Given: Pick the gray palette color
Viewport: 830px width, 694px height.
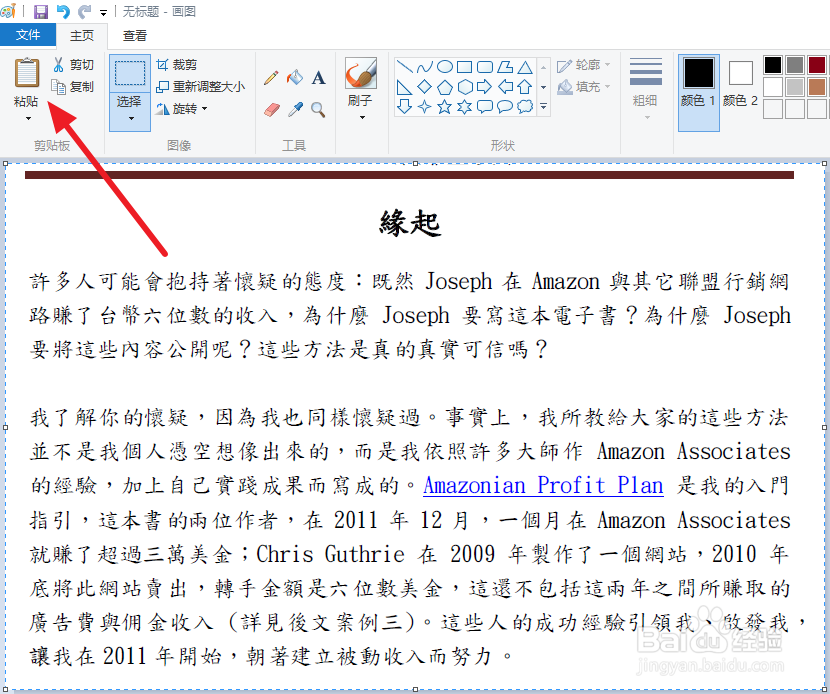Looking at the screenshot, I should tap(795, 65).
